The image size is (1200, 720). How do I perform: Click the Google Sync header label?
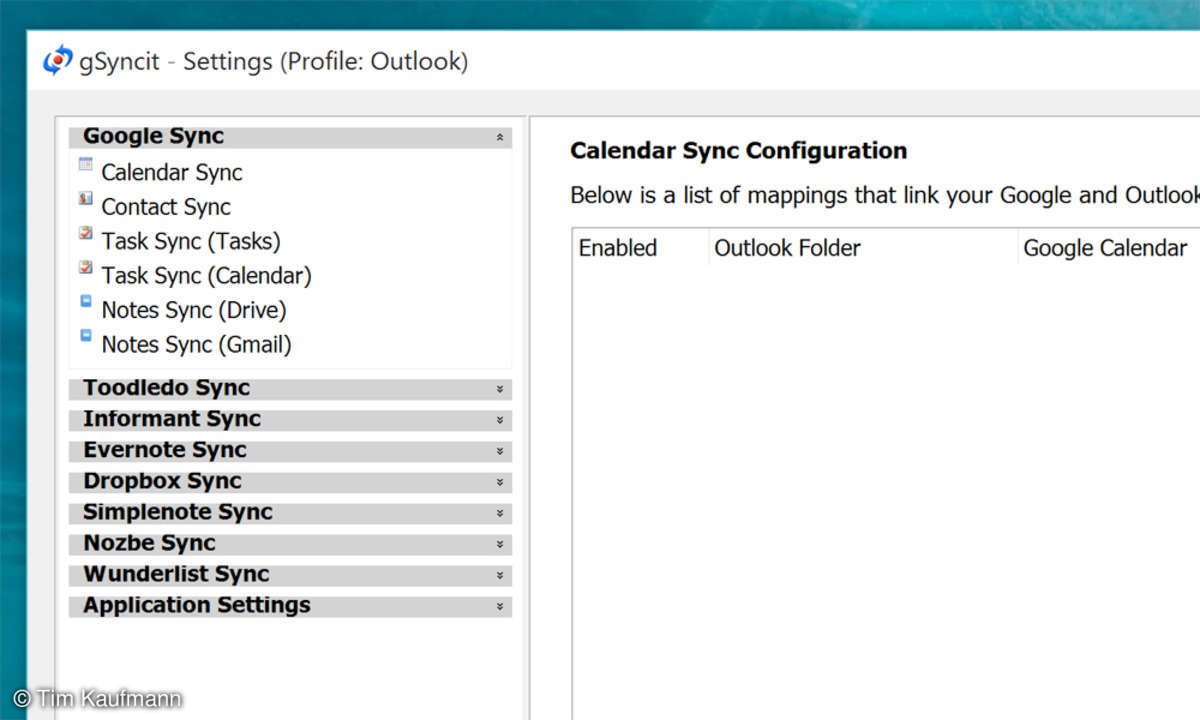pyautogui.click(x=153, y=137)
